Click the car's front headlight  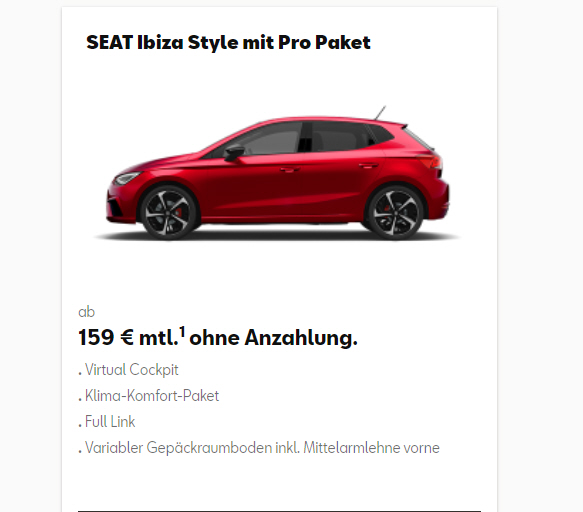(127, 178)
